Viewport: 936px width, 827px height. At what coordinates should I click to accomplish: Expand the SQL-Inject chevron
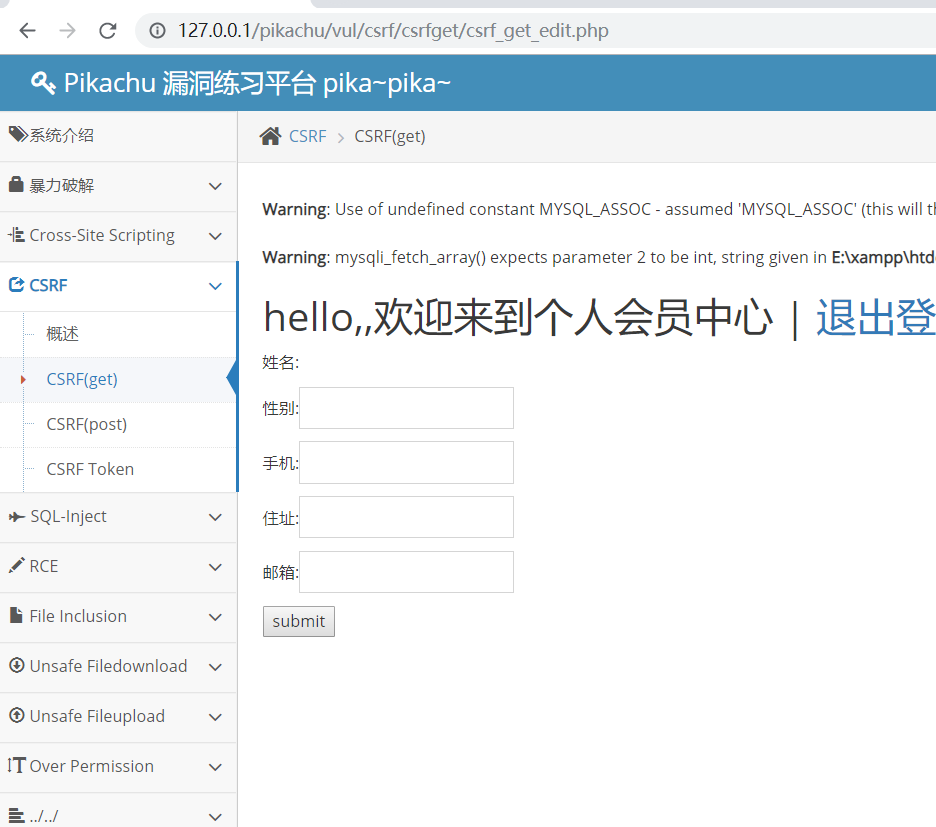[x=215, y=518]
